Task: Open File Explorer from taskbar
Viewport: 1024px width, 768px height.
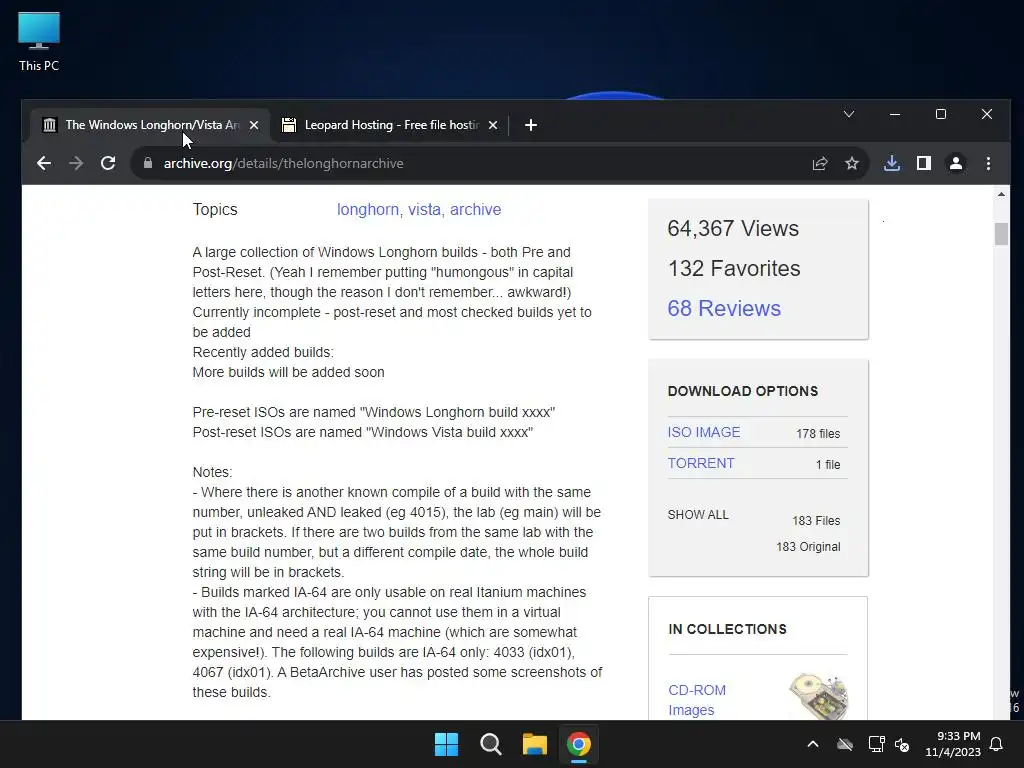Action: (x=534, y=744)
